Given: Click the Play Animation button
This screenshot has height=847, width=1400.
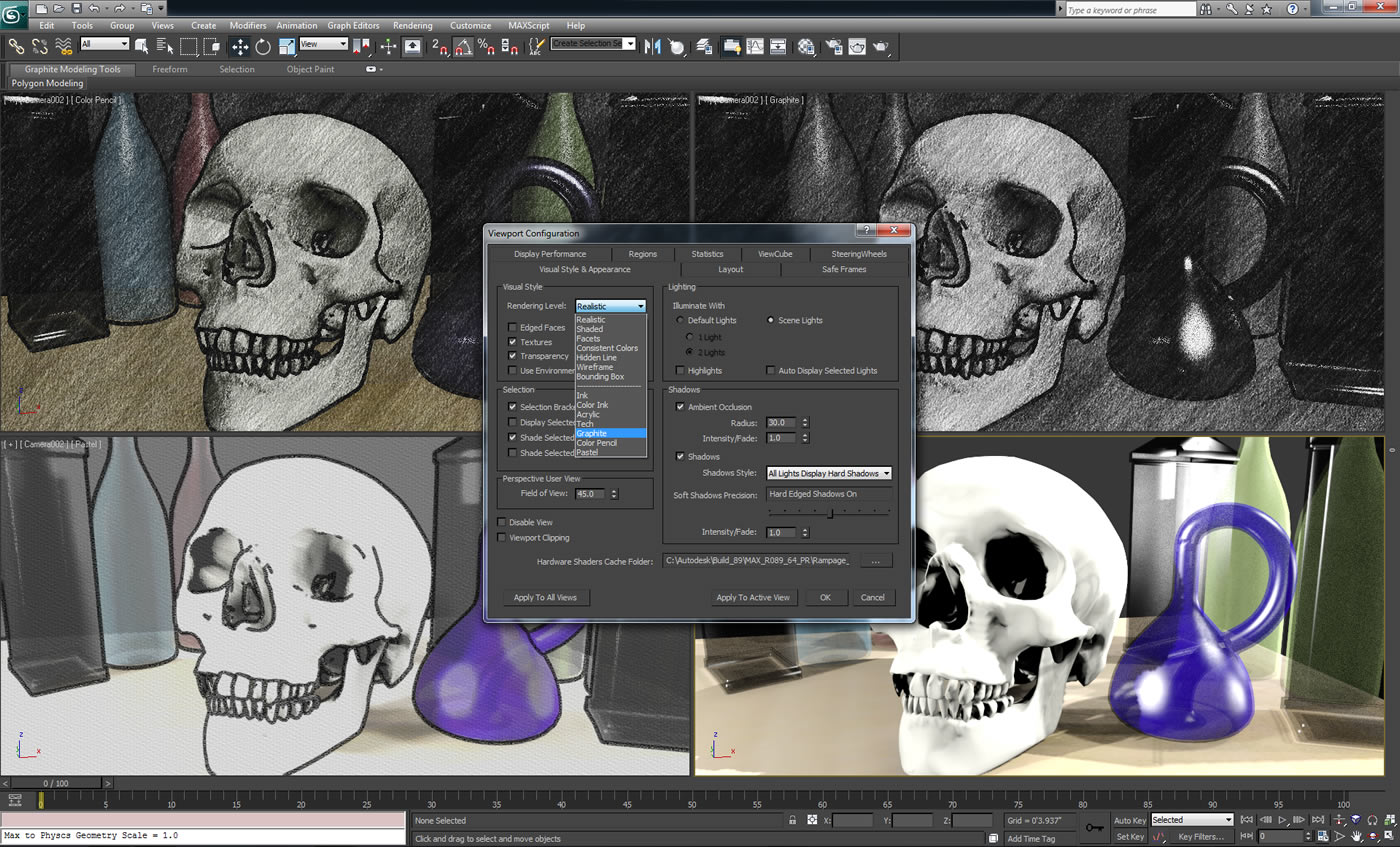Looking at the screenshot, I should pyautogui.click(x=1283, y=818).
